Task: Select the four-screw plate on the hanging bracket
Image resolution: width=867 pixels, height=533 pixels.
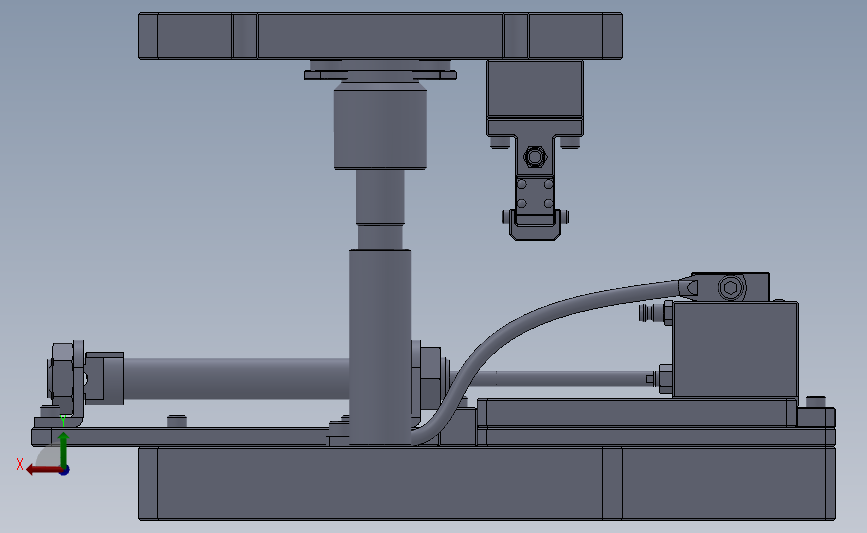Action: [535, 194]
